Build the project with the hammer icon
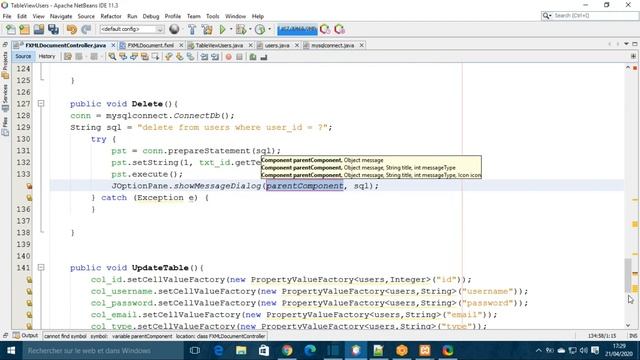640x360 pixels. pyautogui.click(x=192, y=29)
